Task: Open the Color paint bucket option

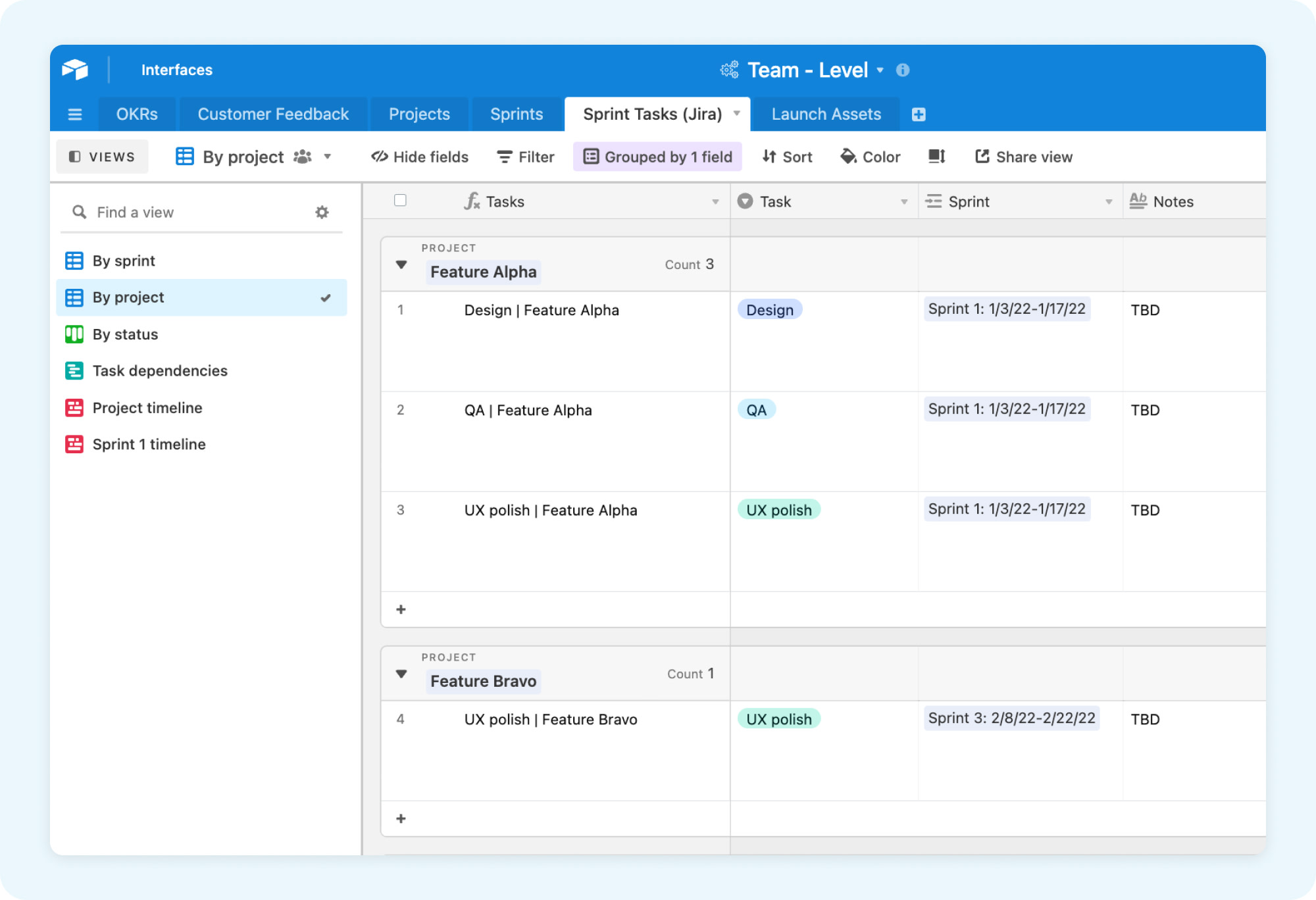Action: click(870, 157)
